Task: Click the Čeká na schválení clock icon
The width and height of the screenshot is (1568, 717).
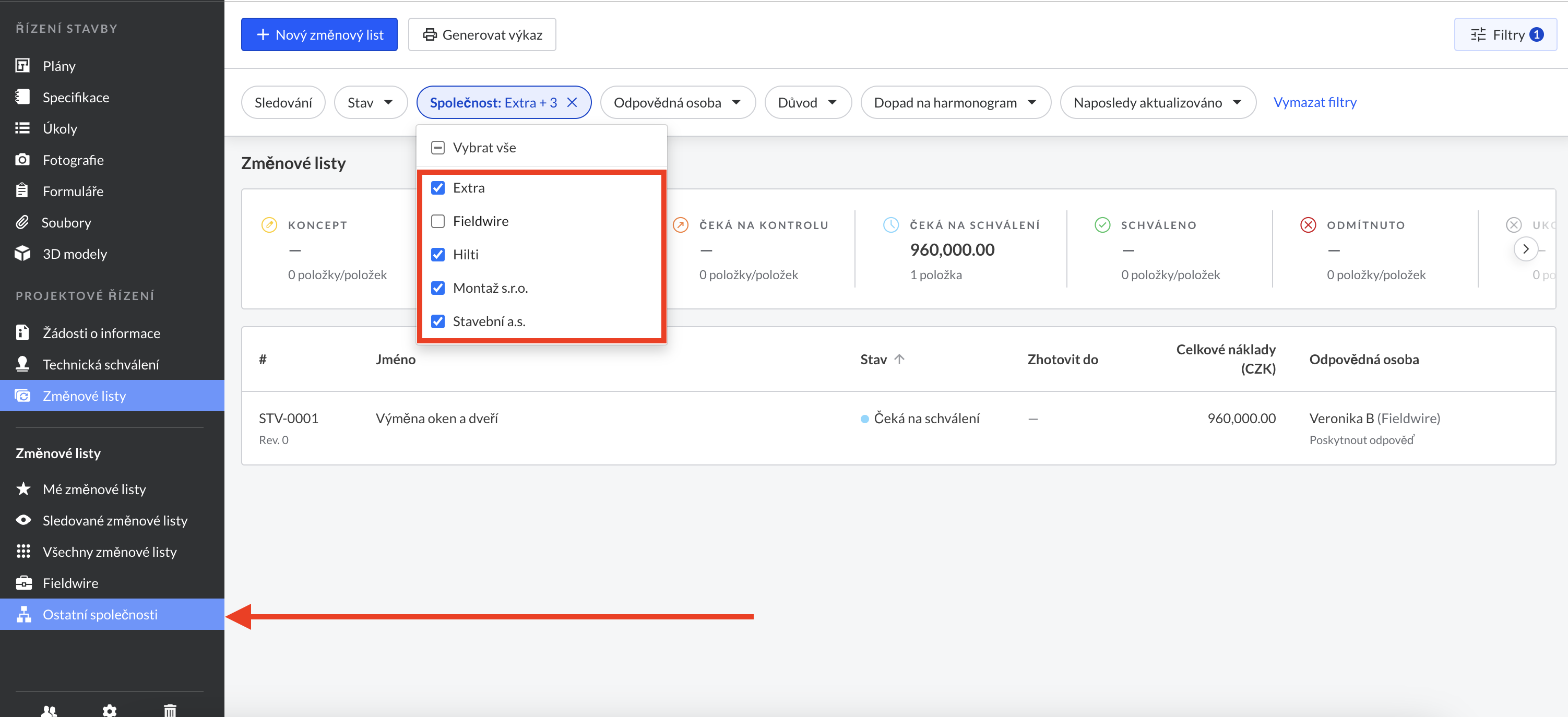Action: (890, 224)
